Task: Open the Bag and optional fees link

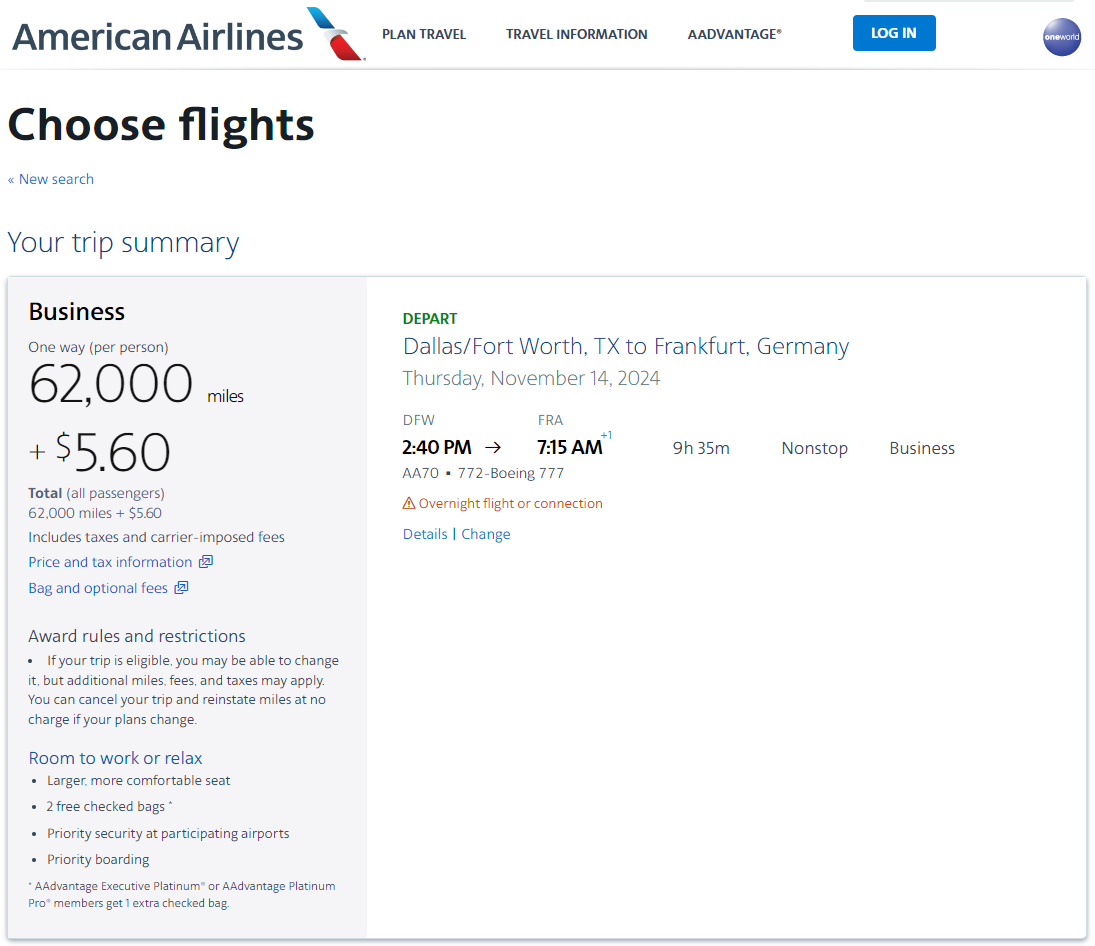Action: 98,588
